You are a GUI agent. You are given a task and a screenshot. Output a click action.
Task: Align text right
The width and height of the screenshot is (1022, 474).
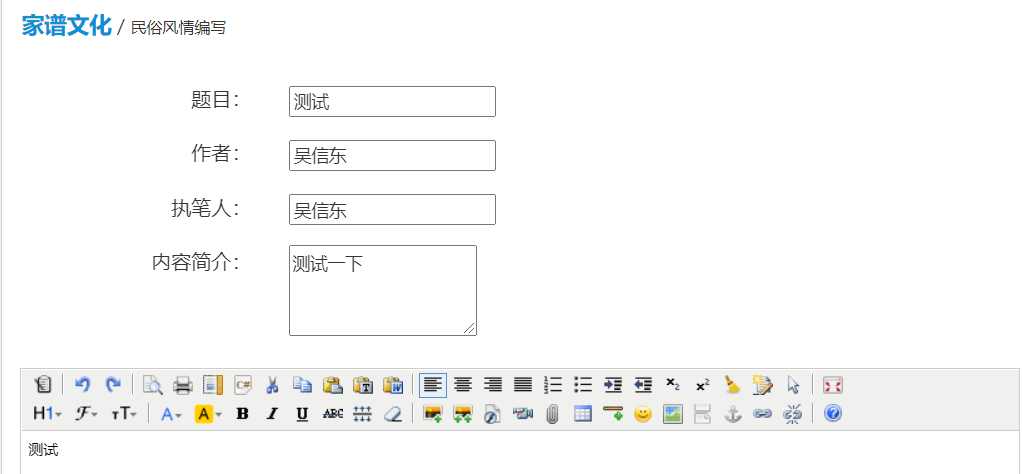coord(493,385)
